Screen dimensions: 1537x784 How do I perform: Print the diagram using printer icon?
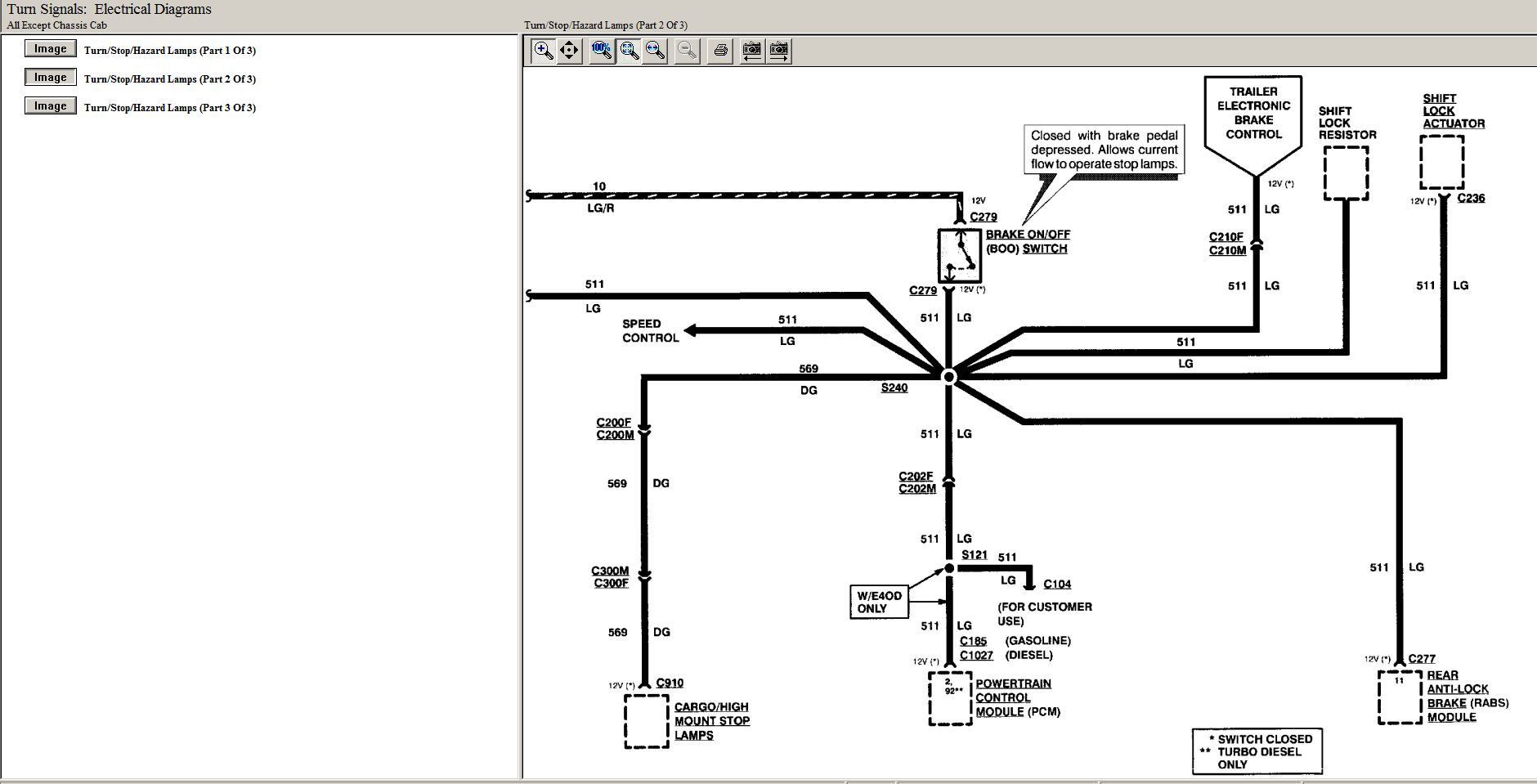point(720,51)
